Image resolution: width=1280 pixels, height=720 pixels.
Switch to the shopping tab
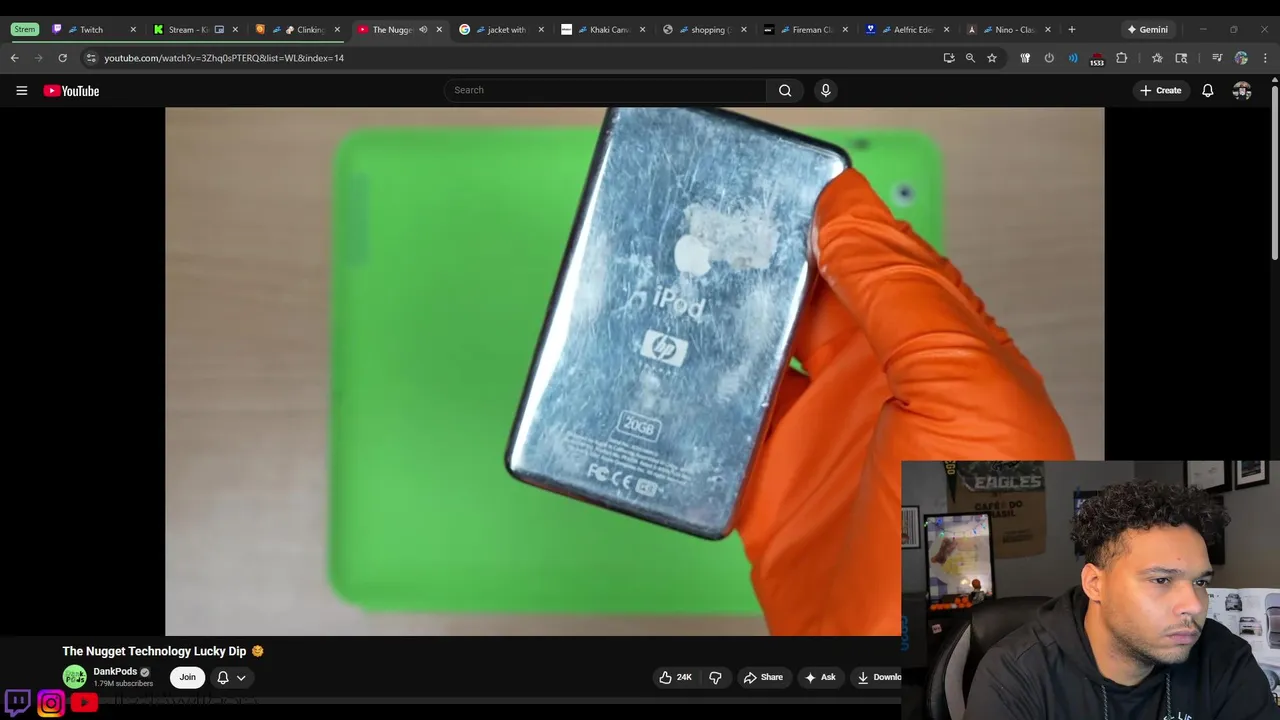point(703,30)
